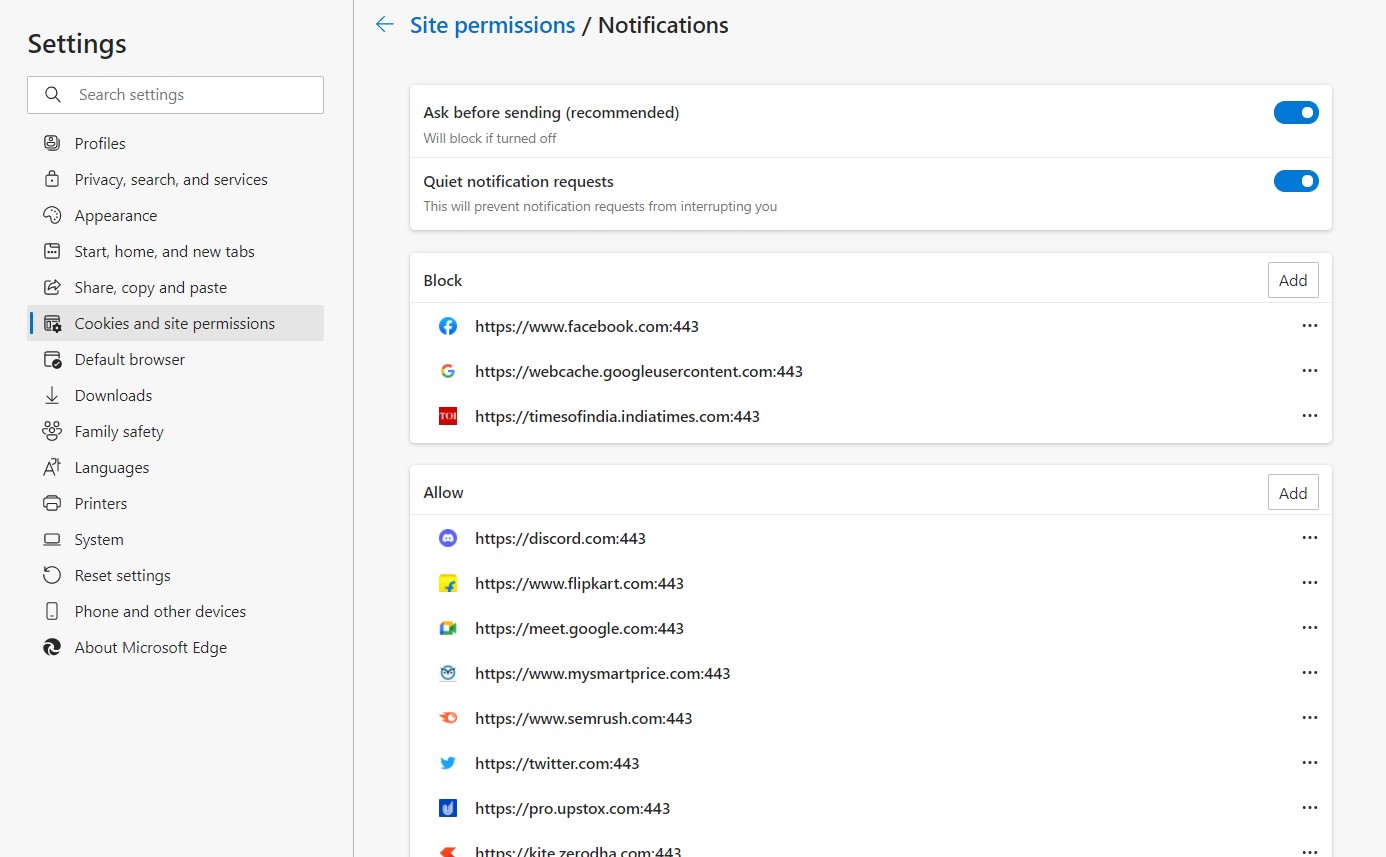Click the Microsoft Edge logo icon
The image size is (1386, 857).
click(x=52, y=647)
